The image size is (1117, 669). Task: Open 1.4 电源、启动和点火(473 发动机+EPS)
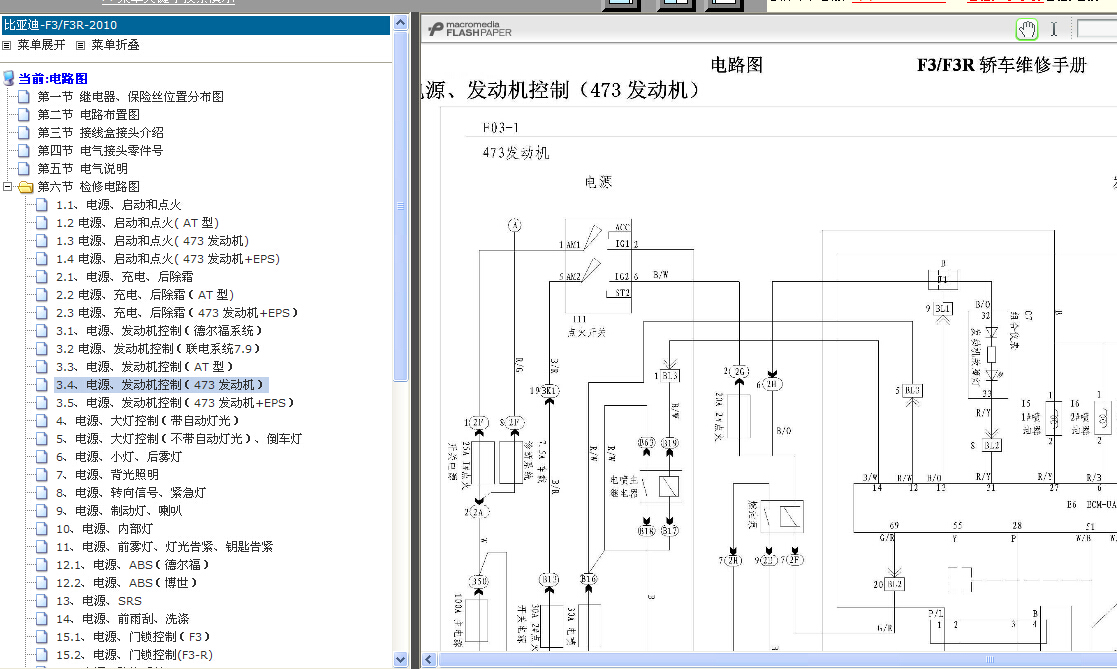[x=167, y=259]
